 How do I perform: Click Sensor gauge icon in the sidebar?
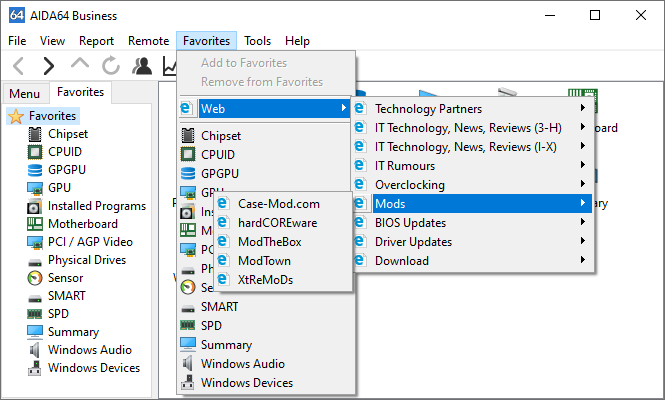point(35,278)
